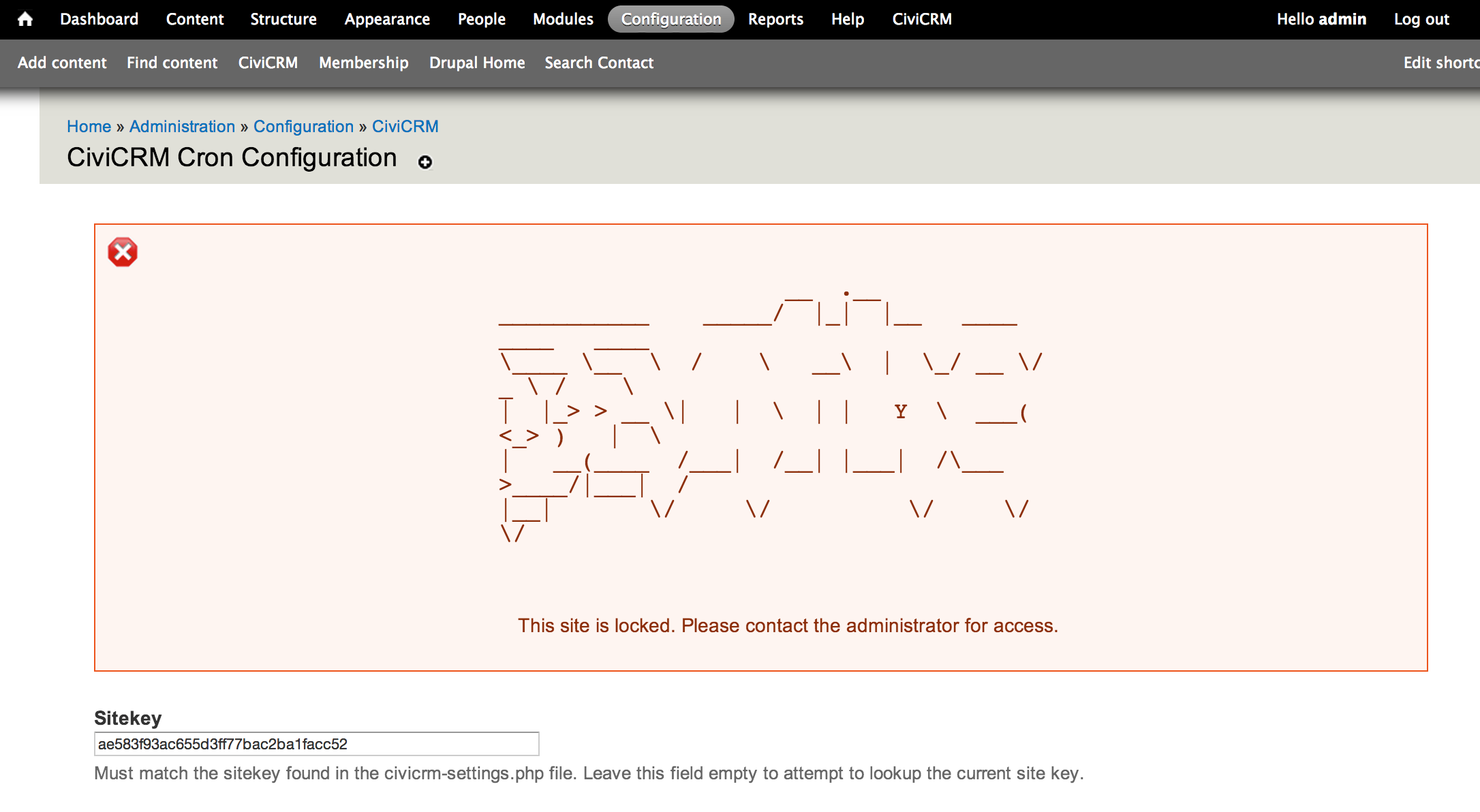Open the CiviCRM shortcut in shortcut bar
The height and width of the screenshot is (812, 1480).
pos(268,63)
